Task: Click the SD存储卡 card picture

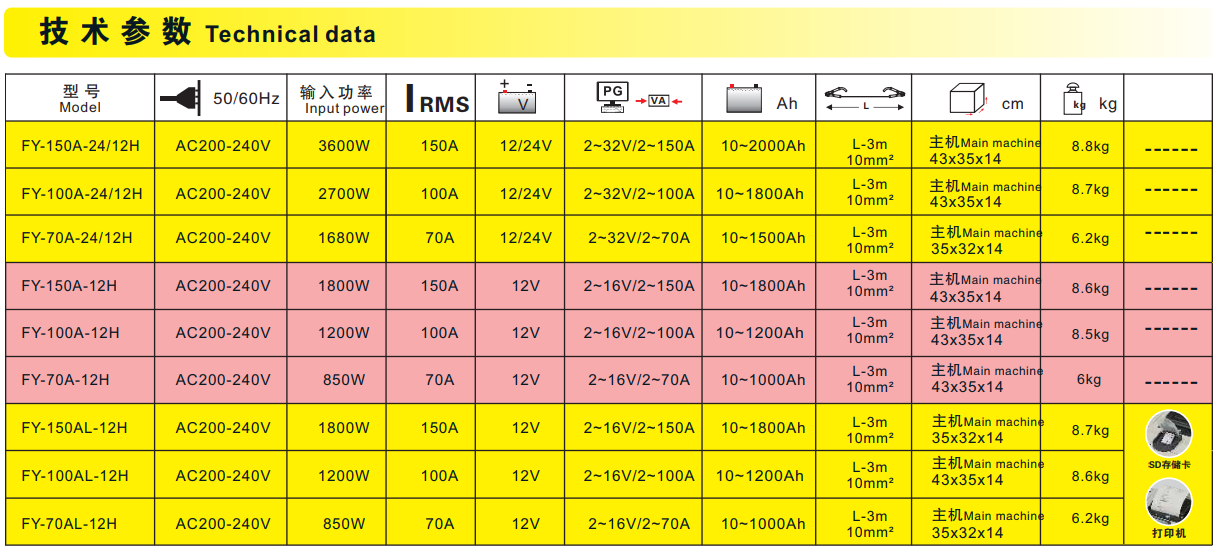Action: [x=1168, y=434]
